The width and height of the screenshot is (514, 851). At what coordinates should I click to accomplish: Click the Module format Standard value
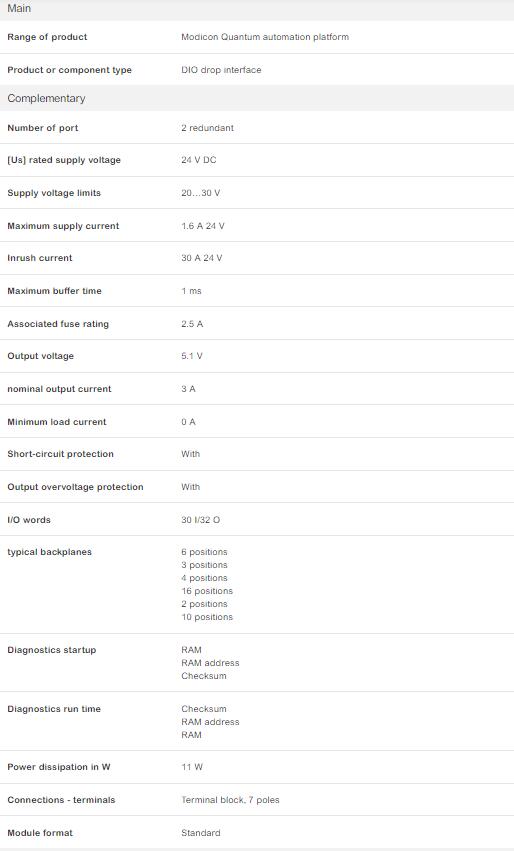(201, 833)
